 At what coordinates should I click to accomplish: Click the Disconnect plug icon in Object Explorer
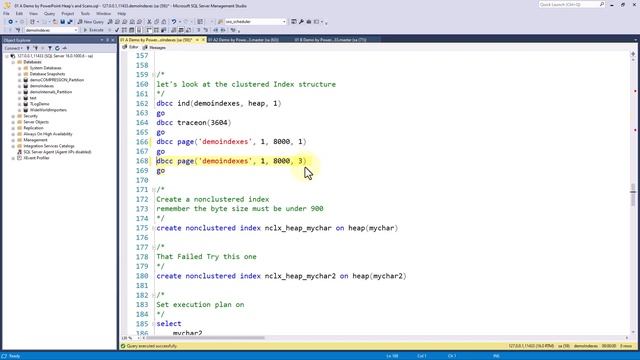coord(36,48)
